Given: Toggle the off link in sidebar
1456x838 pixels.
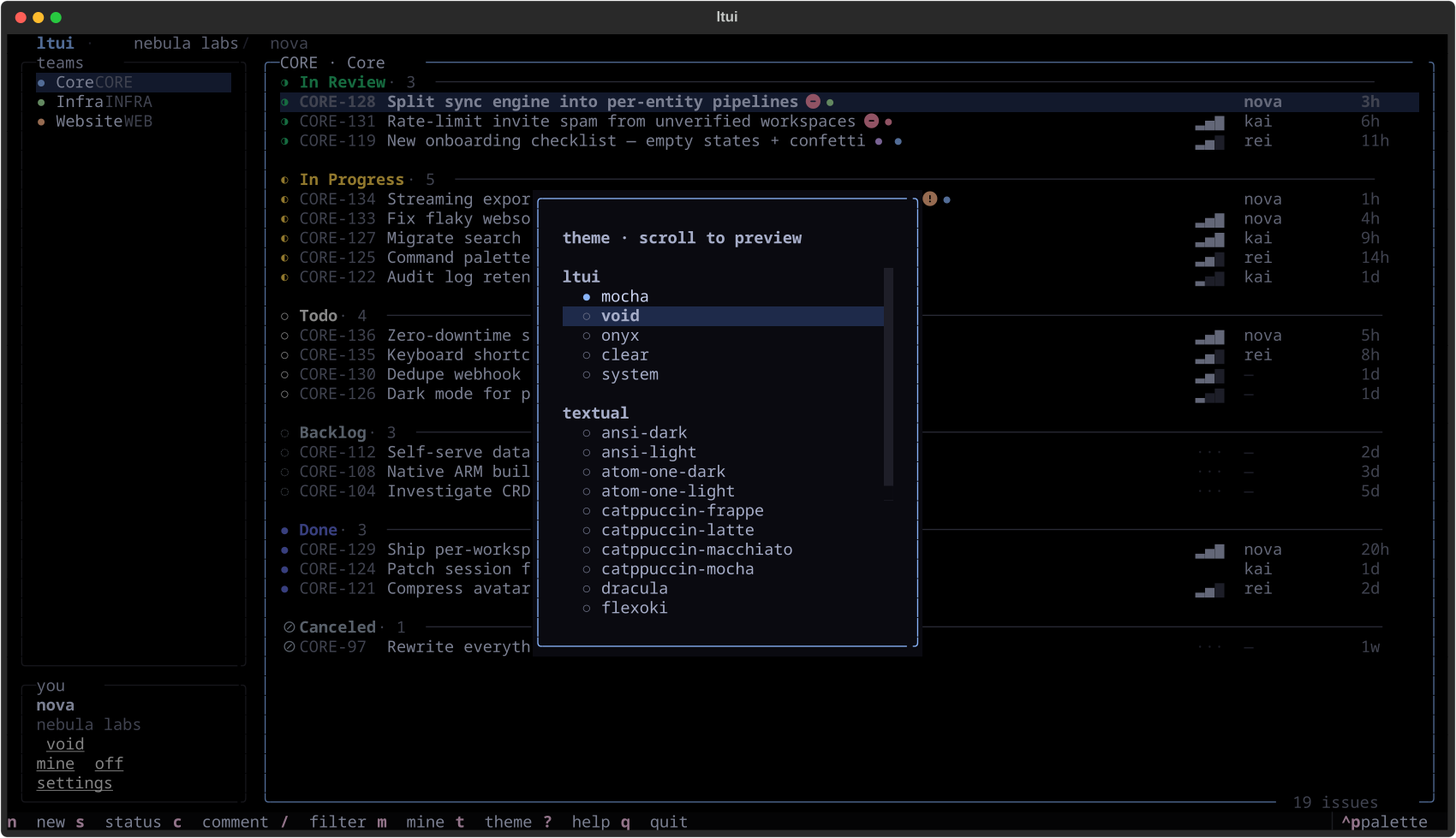Looking at the screenshot, I should coord(109,764).
